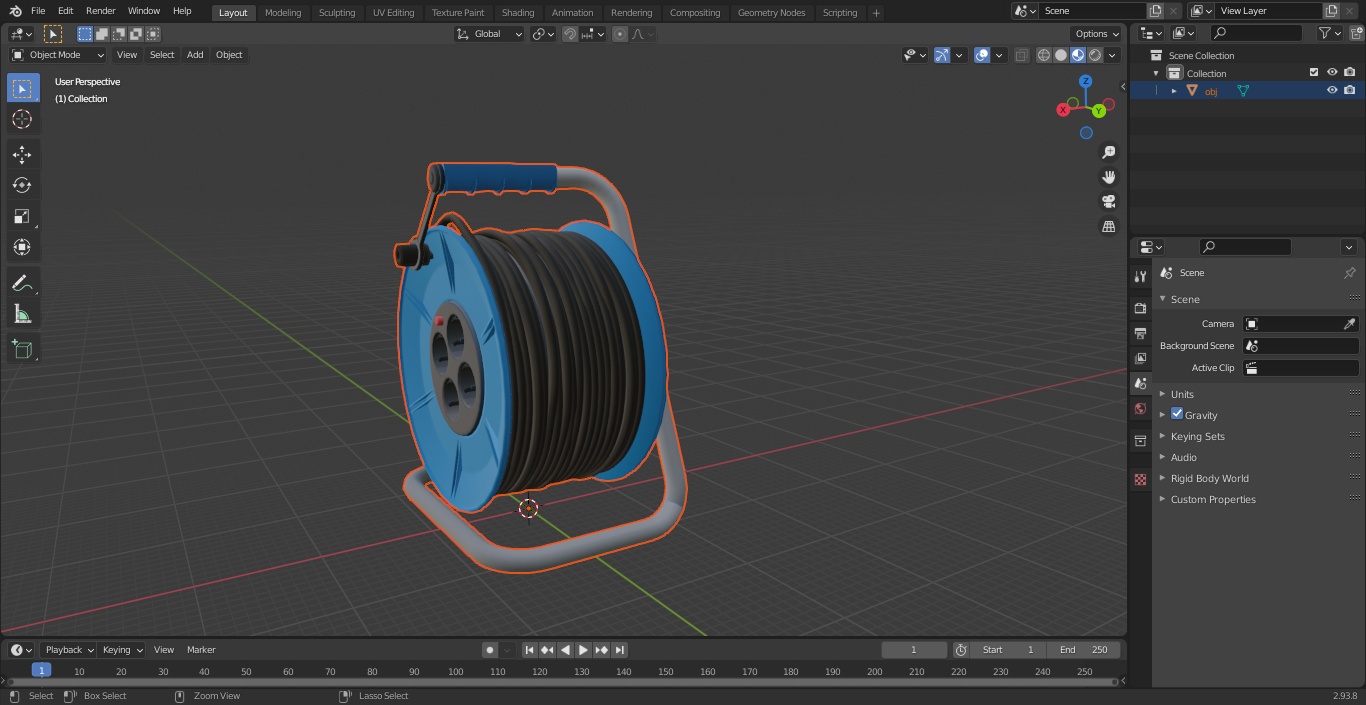Play the animation forward

(583, 650)
